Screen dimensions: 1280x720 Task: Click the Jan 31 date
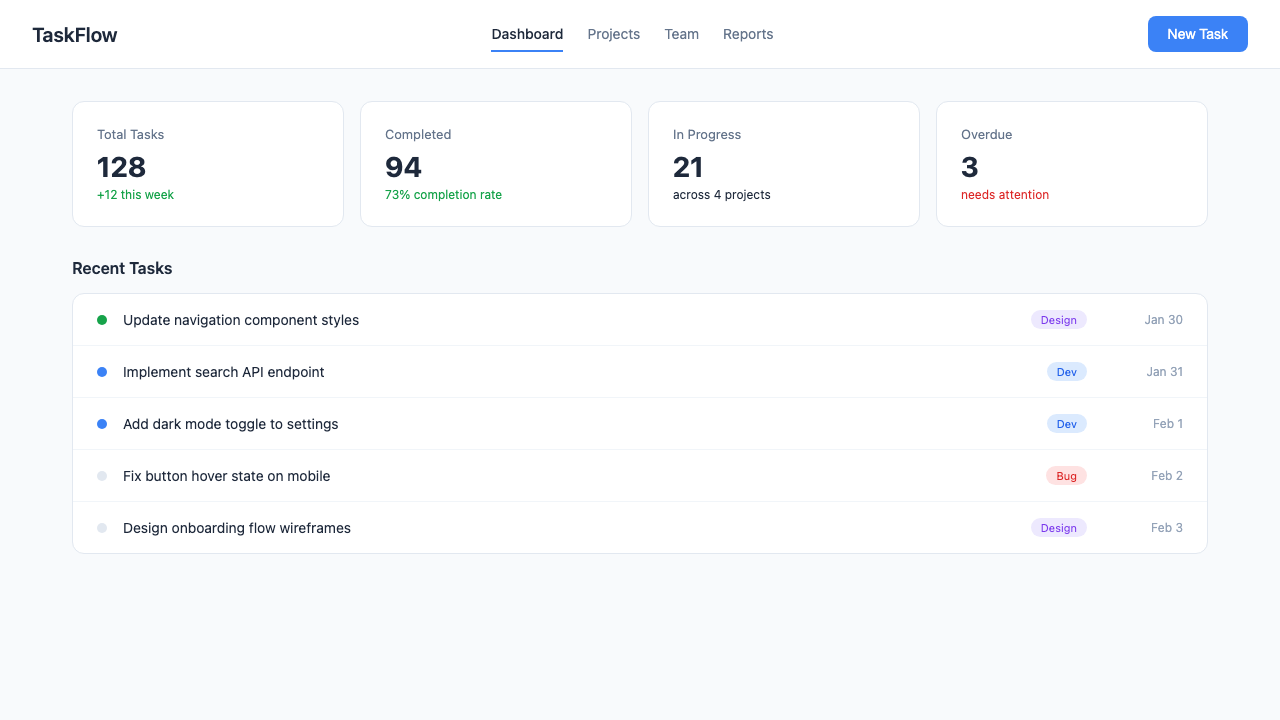1165,372
